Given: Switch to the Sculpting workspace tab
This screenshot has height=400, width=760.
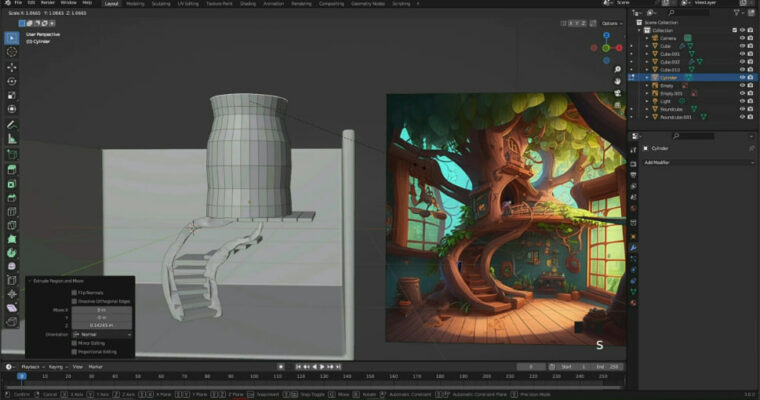Looking at the screenshot, I should [x=160, y=3].
